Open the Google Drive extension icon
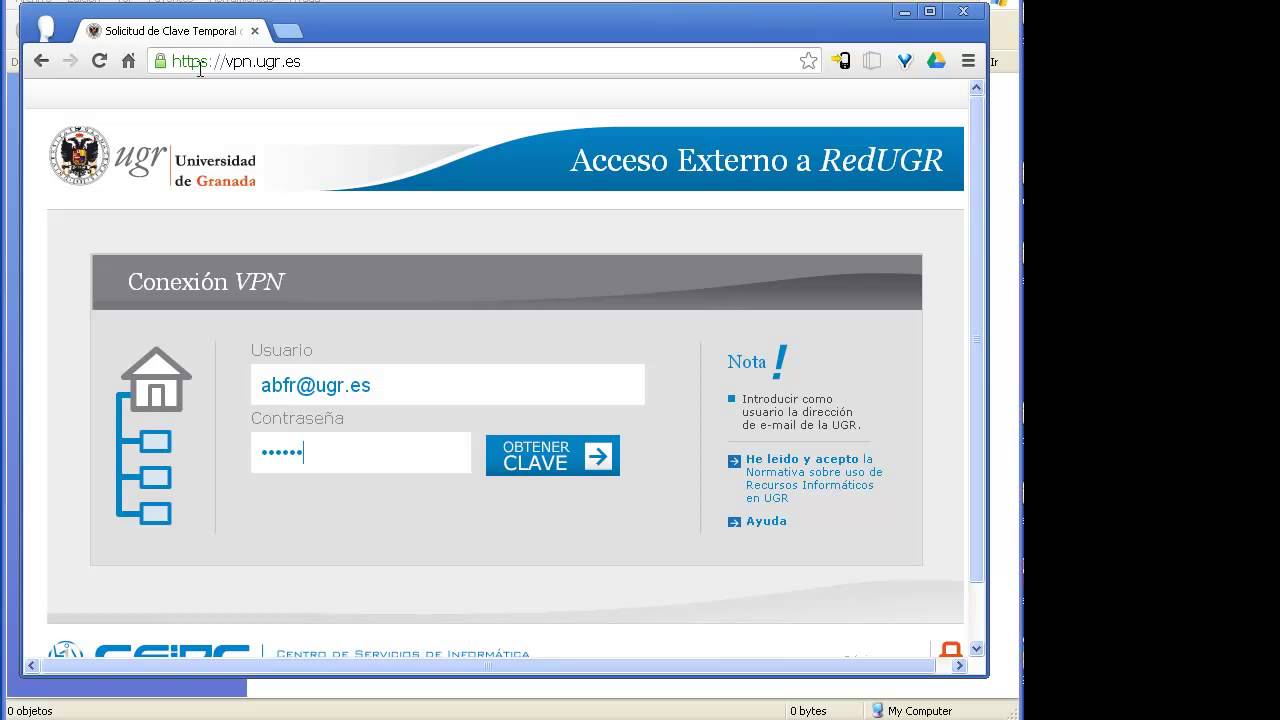The width and height of the screenshot is (1280, 720). tap(936, 61)
